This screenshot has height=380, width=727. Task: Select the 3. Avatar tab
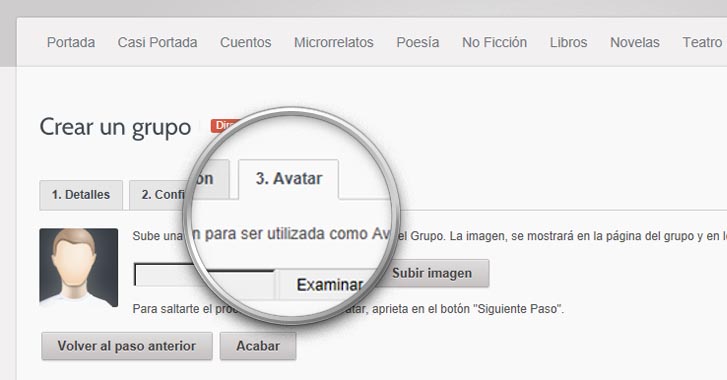(289, 179)
